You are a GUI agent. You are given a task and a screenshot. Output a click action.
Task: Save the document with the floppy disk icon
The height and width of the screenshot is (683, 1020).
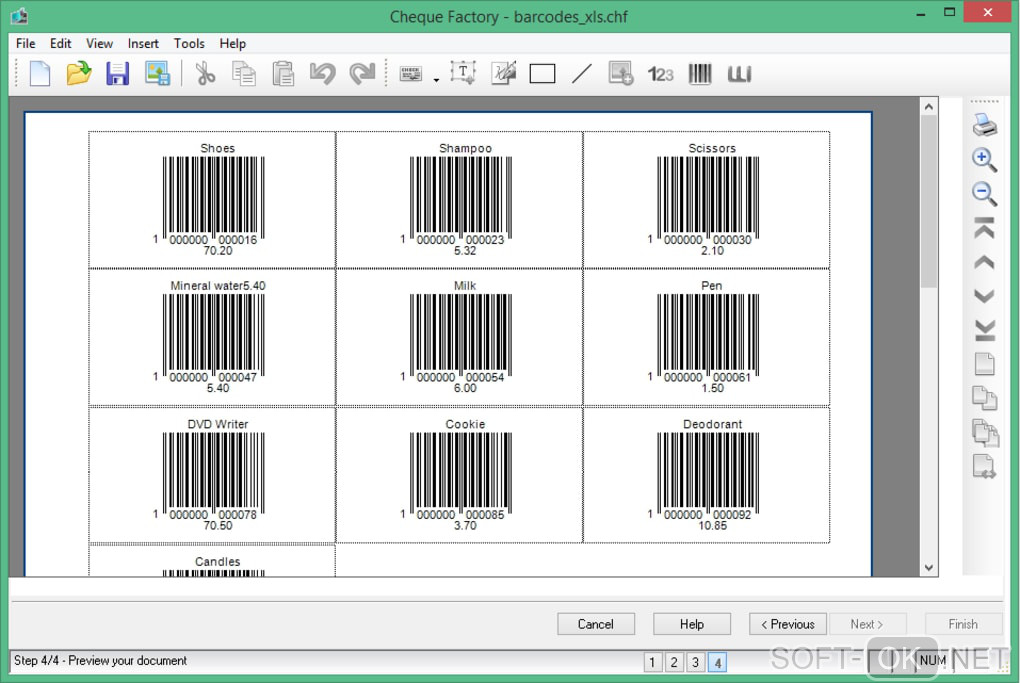click(x=118, y=74)
